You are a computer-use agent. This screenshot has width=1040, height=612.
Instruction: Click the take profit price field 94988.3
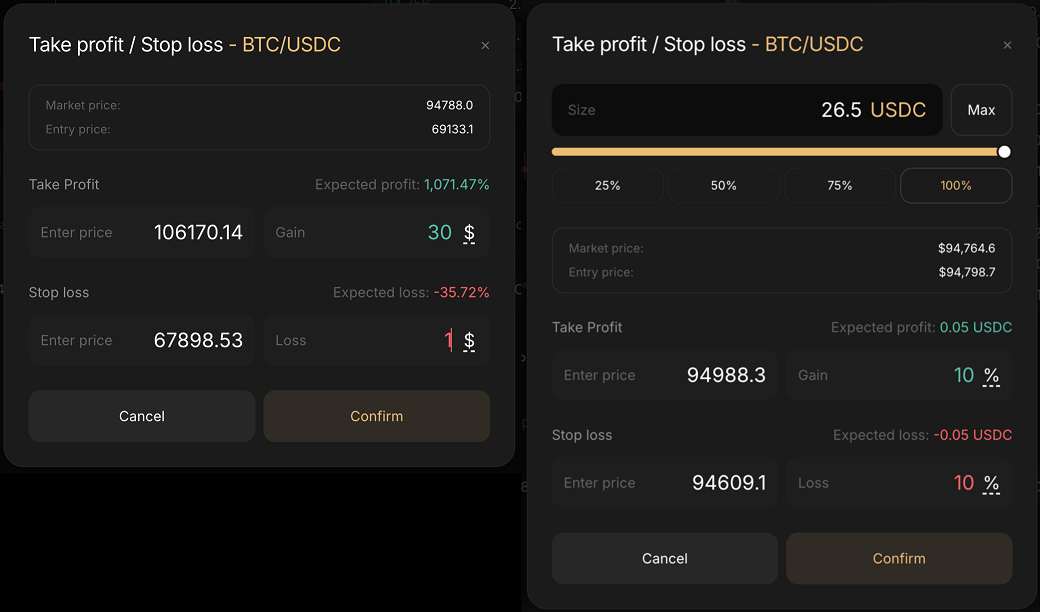coord(665,376)
